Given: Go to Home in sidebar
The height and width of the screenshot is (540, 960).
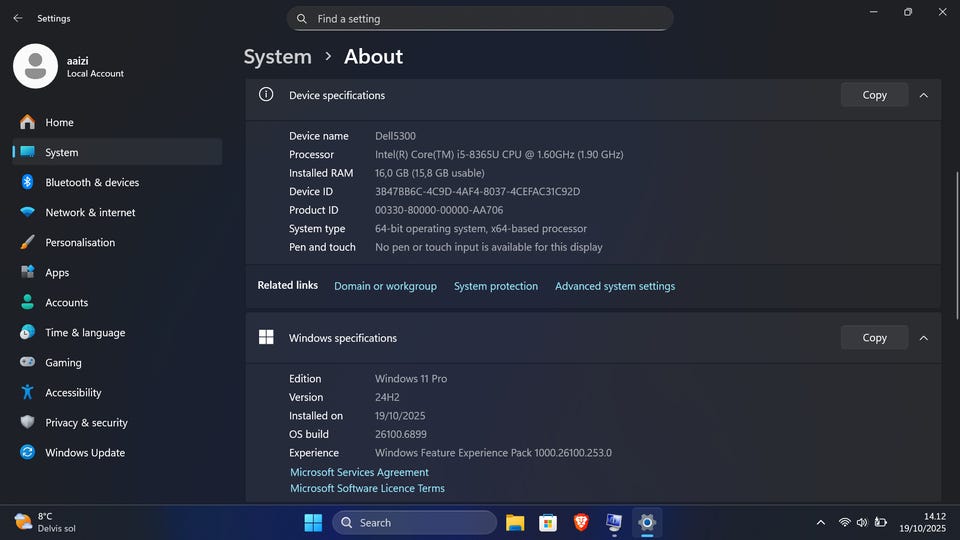Looking at the screenshot, I should pos(59,122).
